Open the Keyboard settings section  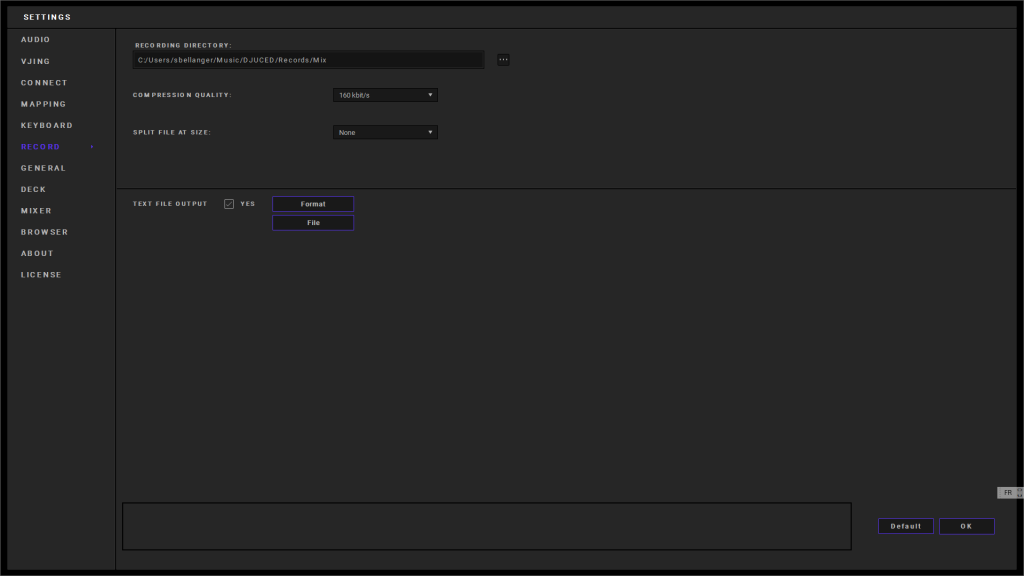point(47,126)
